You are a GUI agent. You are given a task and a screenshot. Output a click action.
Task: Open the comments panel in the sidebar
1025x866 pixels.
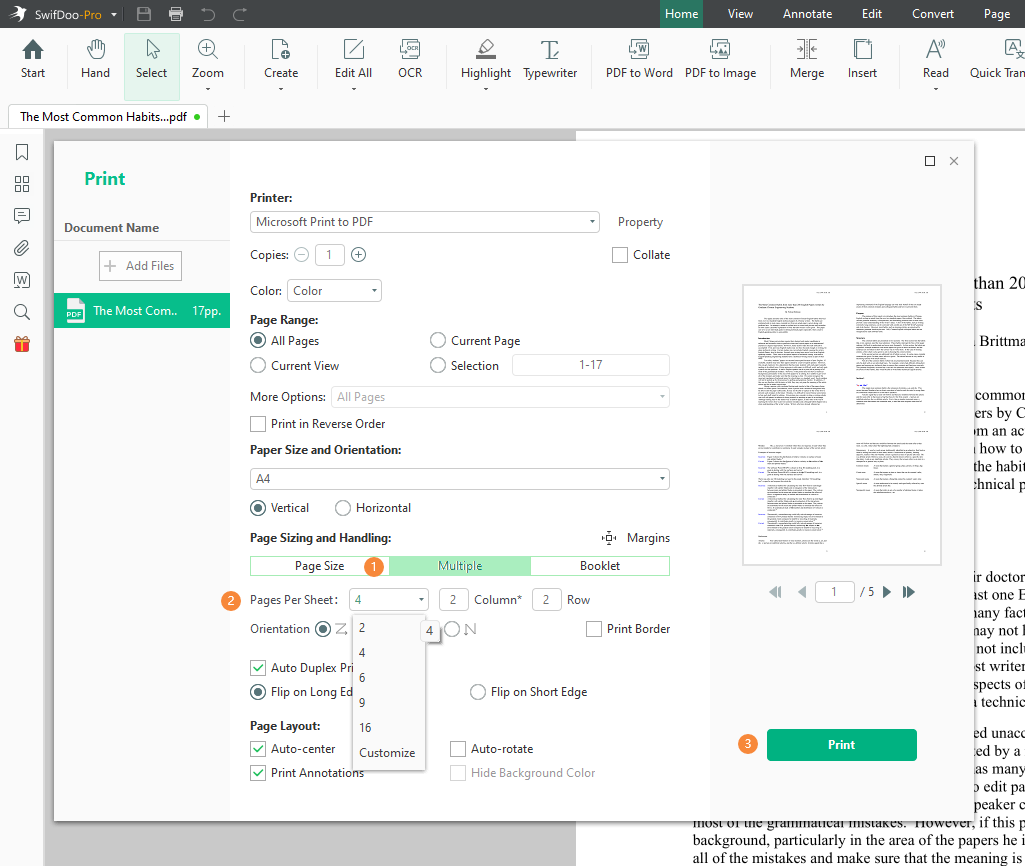pyautogui.click(x=21, y=216)
